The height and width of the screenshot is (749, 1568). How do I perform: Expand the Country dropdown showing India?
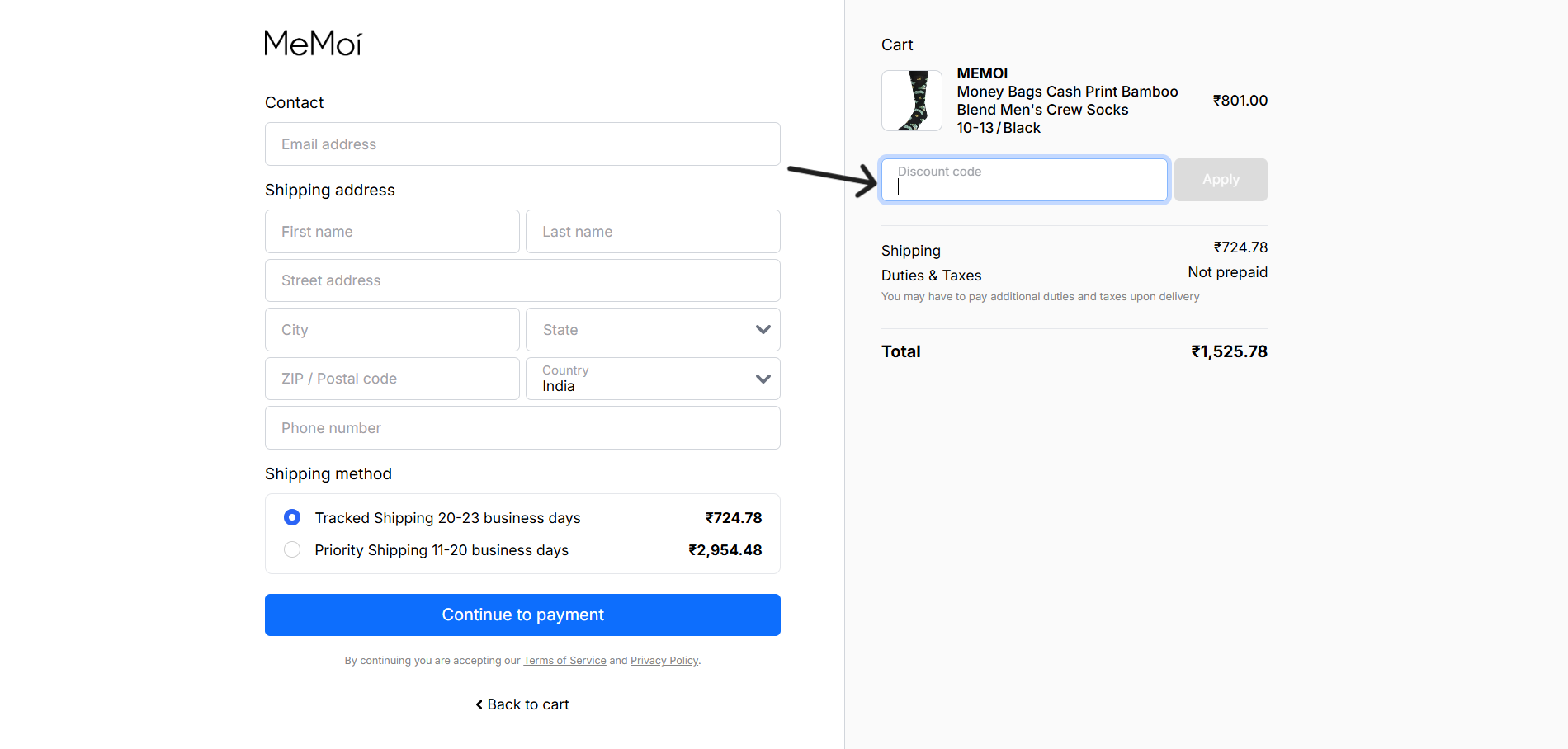652,379
